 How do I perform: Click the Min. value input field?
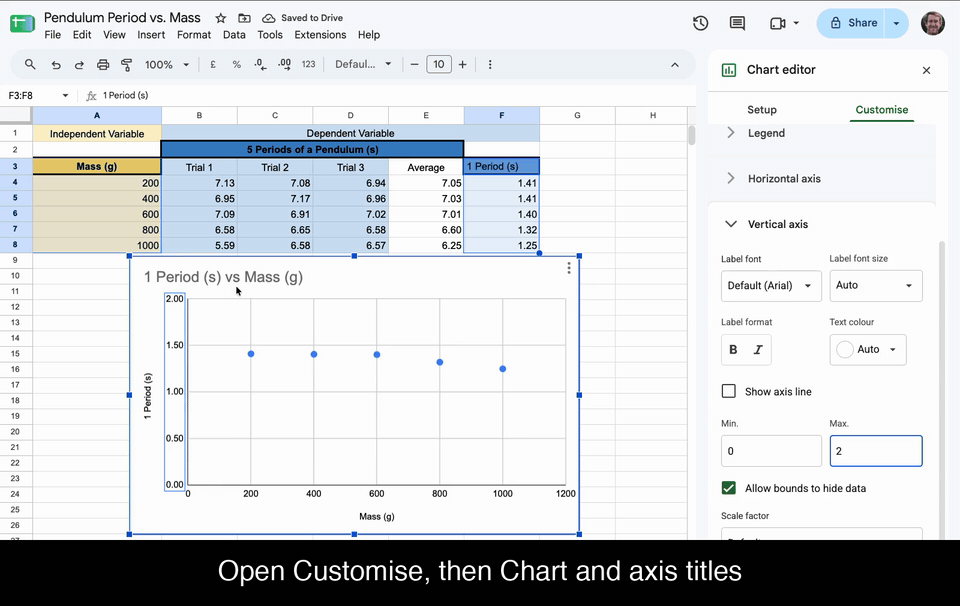point(771,451)
